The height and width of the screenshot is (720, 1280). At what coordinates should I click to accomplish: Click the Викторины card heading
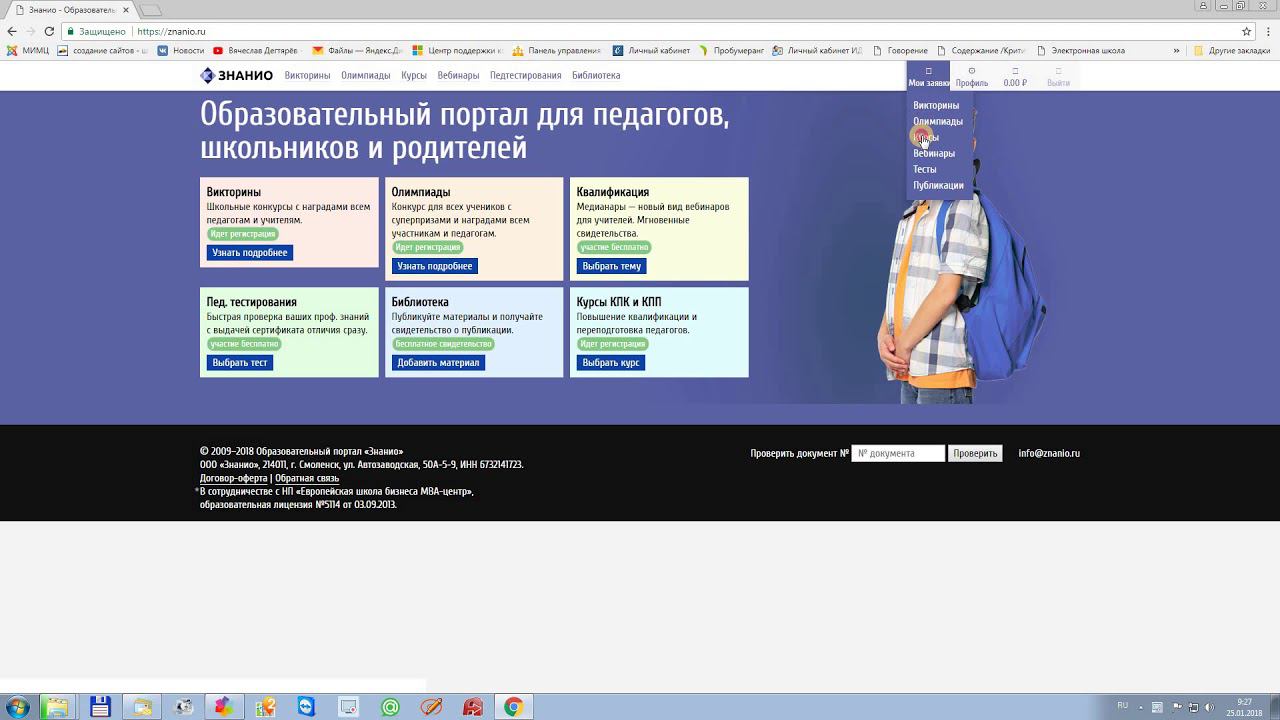(234, 192)
